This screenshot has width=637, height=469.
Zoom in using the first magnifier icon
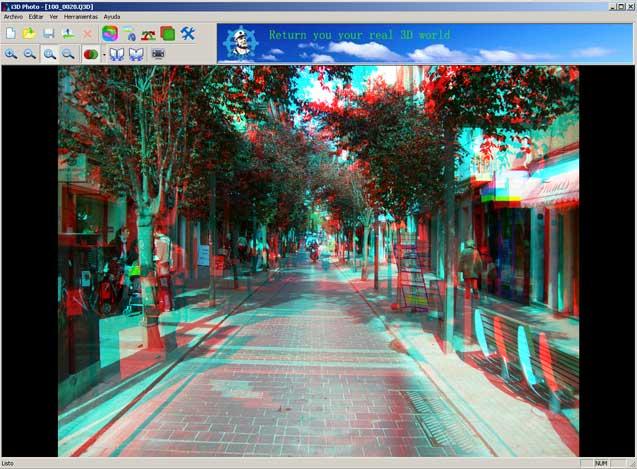click(10, 54)
